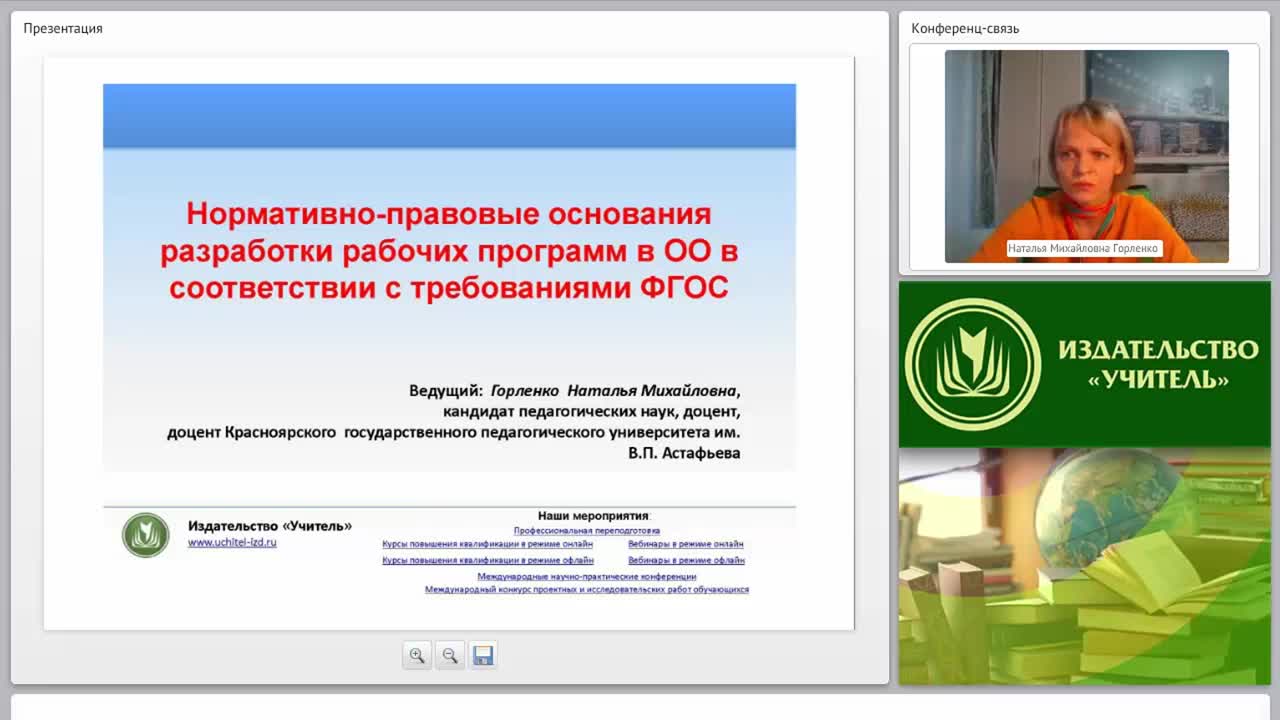The image size is (1280, 720).
Task: Open the Вебинары в режиме онлайн link
Action: click(686, 545)
